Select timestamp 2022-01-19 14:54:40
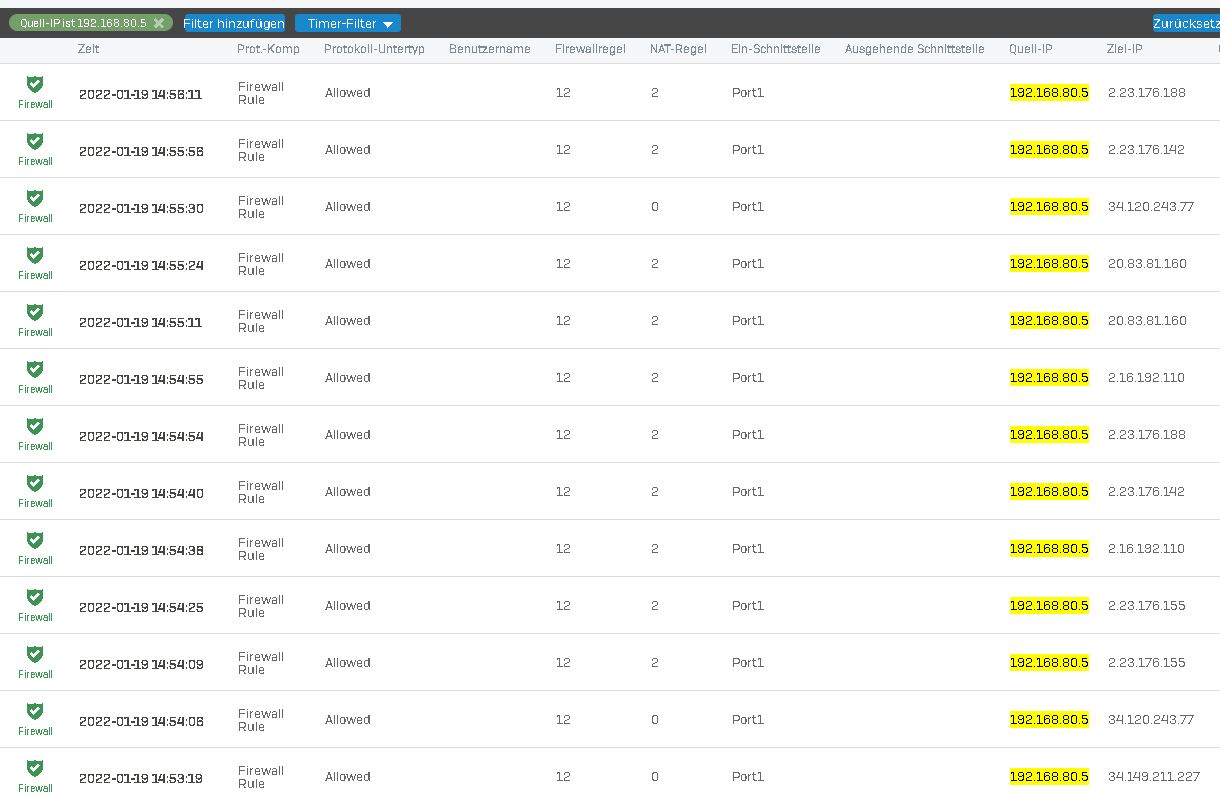The height and width of the screenshot is (798, 1220). click(141, 493)
